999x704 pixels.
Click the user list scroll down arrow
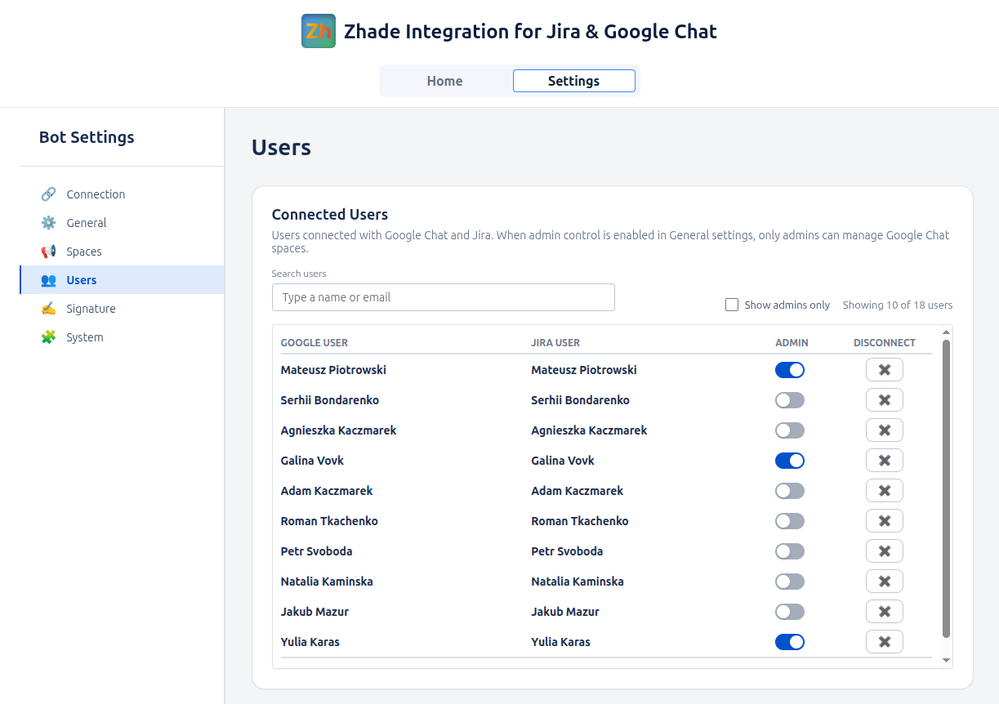click(946, 661)
